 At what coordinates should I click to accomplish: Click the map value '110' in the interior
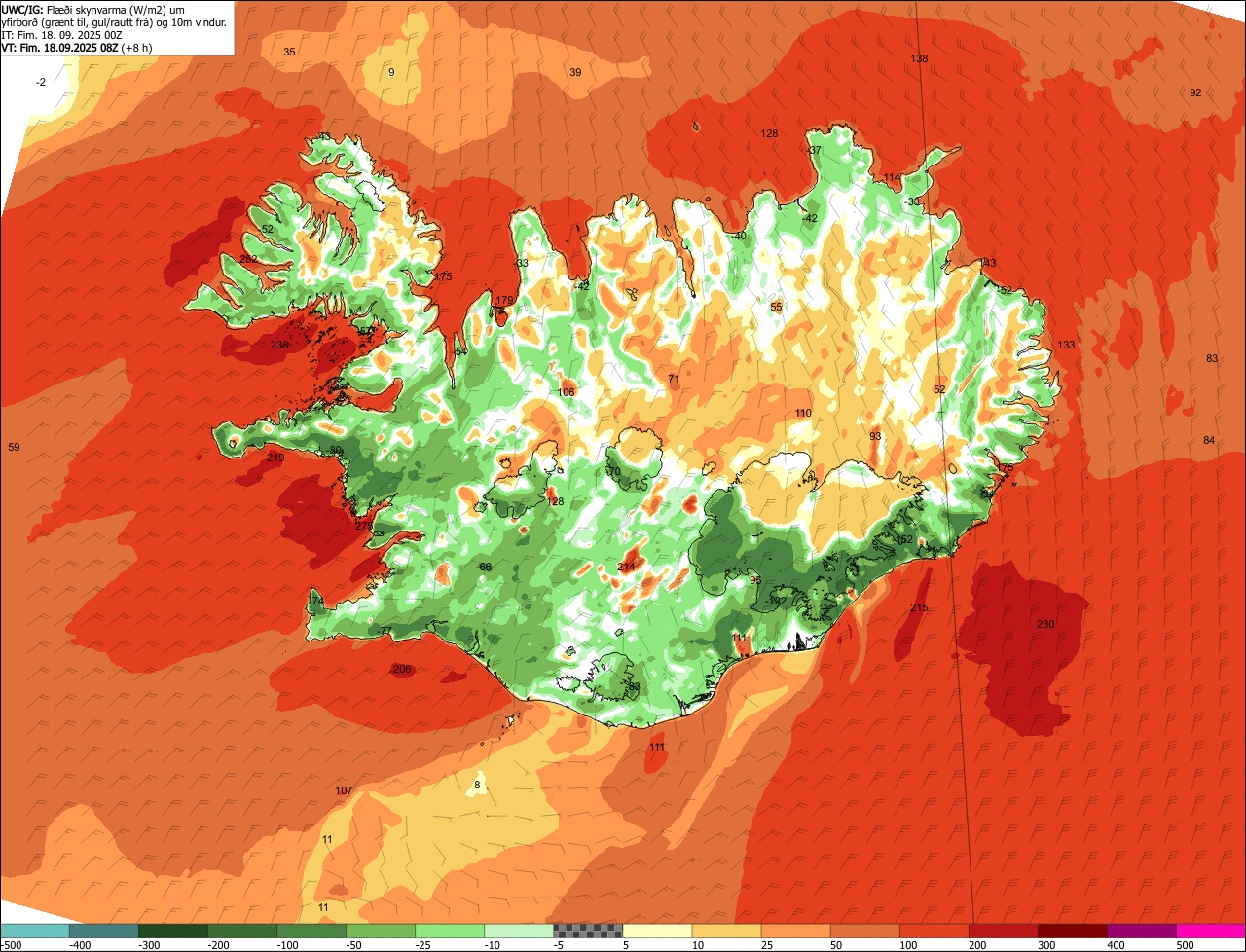pyautogui.click(x=803, y=413)
